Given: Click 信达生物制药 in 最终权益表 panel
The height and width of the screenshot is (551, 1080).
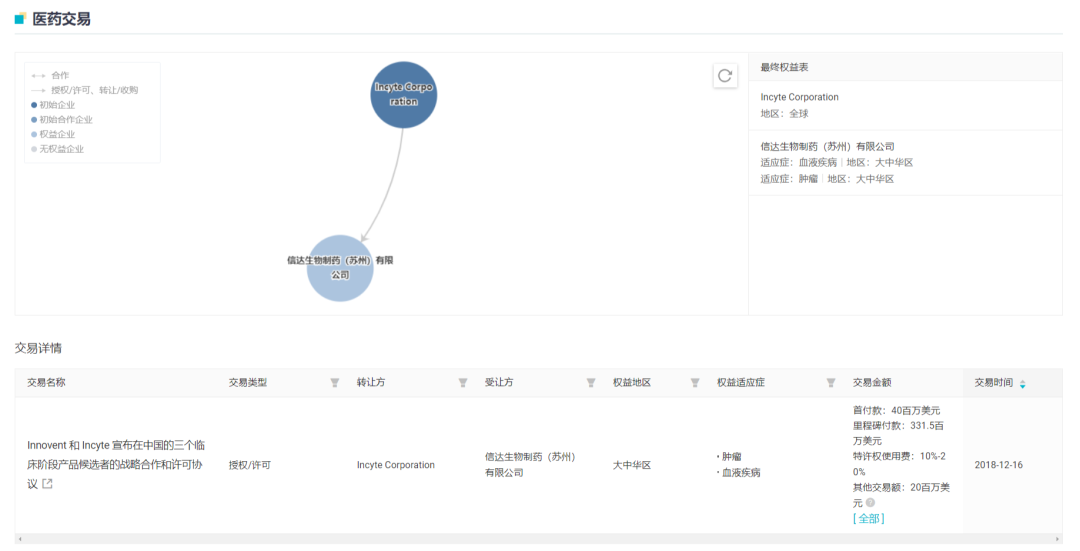Looking at the screenshot, I should 827,146.
